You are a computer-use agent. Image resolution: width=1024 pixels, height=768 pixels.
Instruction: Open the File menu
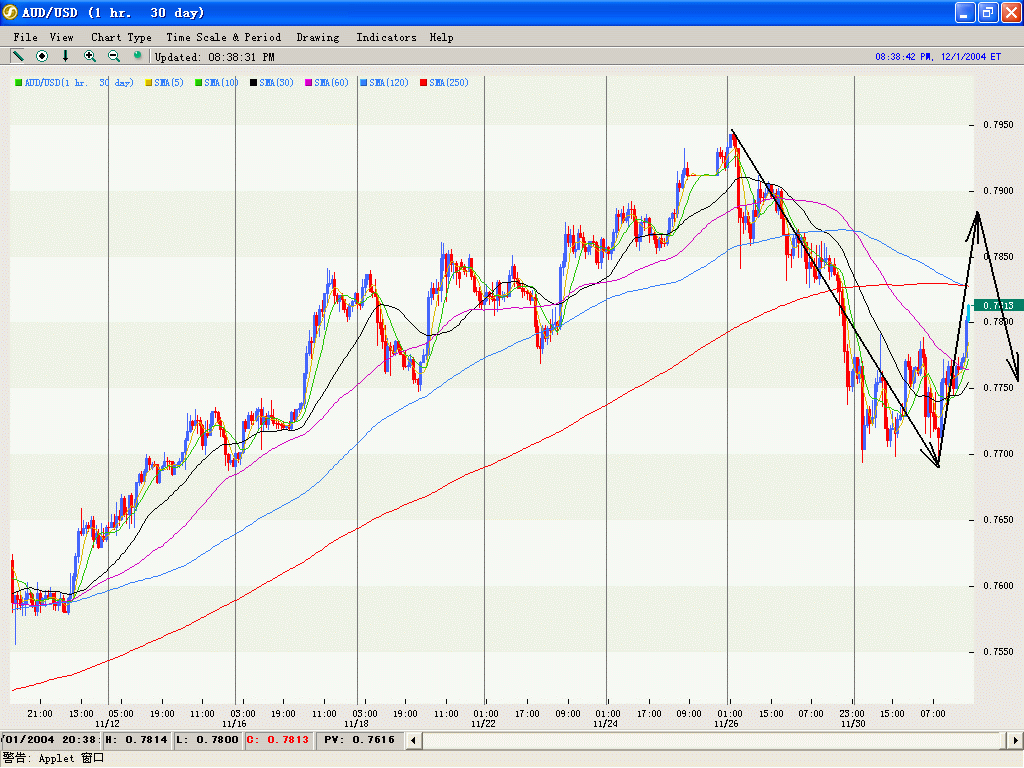pos(25,37)
